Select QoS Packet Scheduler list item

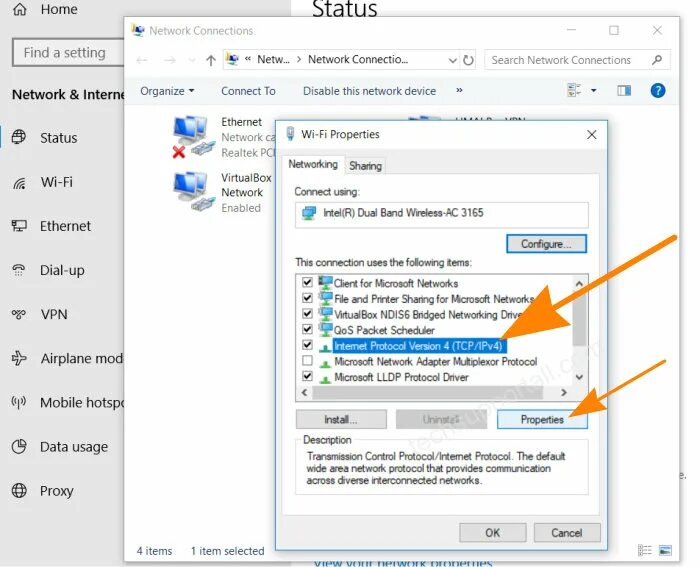pyautogui.click(x=384, y=330)
